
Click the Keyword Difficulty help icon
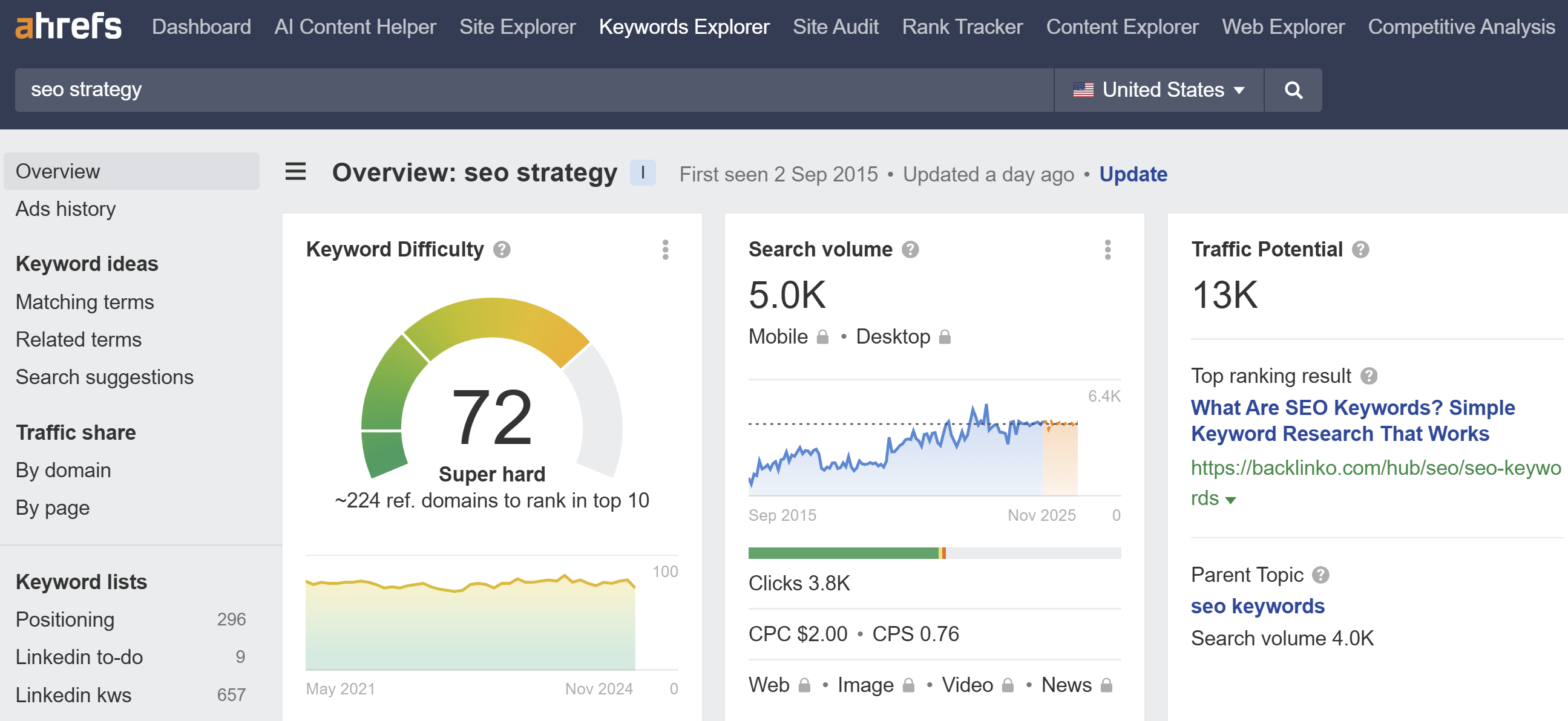[502, 249]
